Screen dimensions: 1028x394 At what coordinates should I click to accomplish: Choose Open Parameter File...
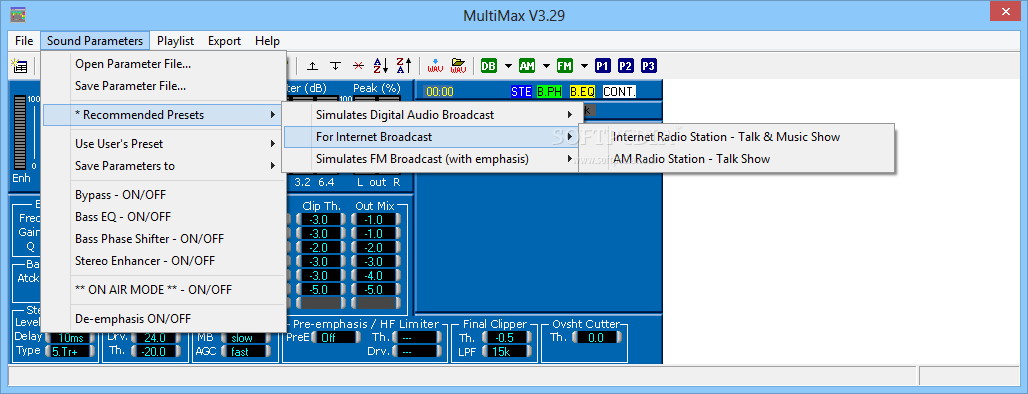pos(164,64)
